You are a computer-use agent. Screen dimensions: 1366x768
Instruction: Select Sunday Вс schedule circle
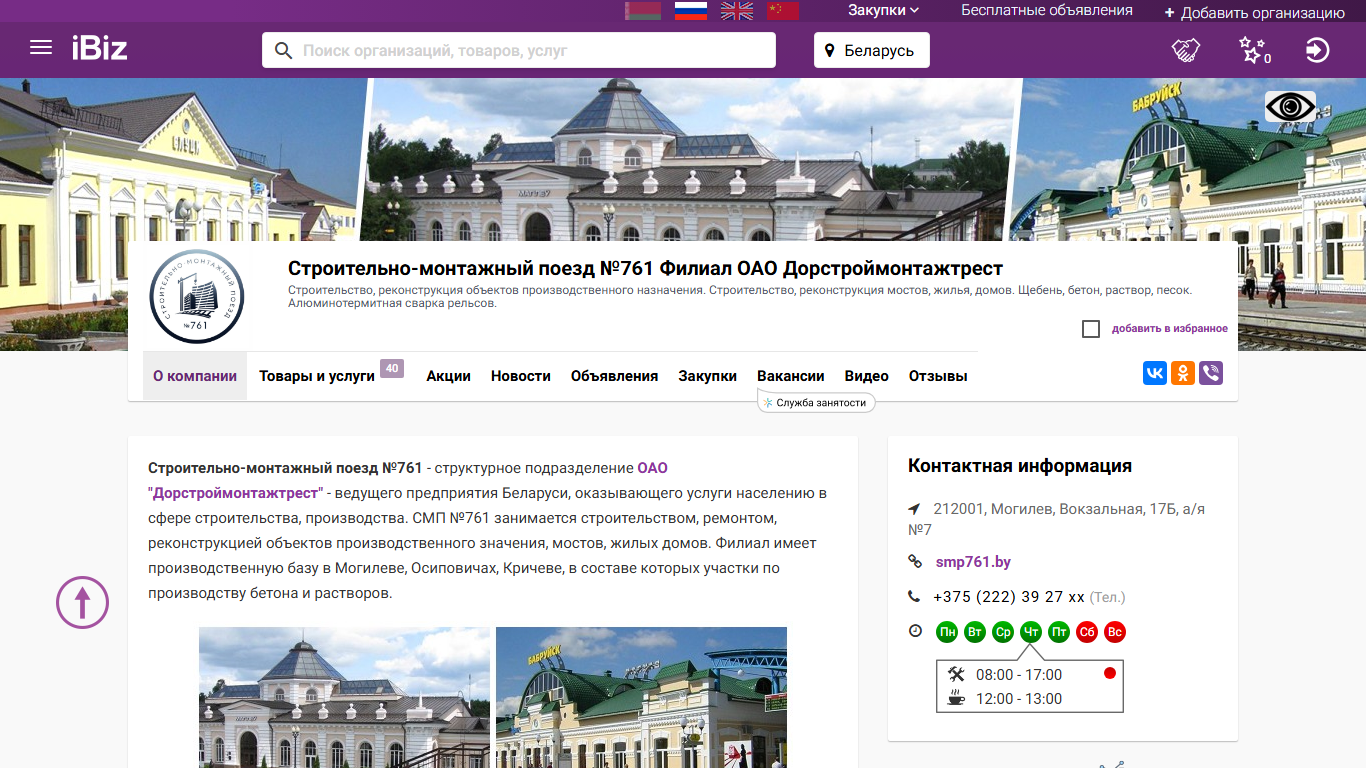(1115, 632)
